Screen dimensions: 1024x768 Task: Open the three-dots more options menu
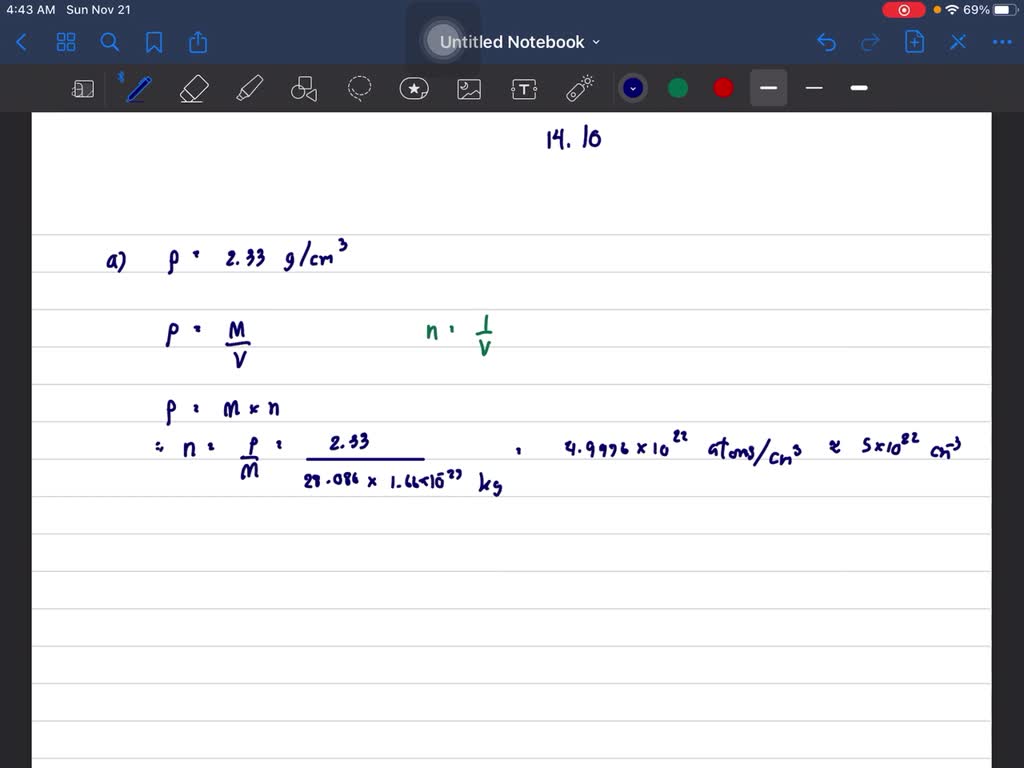(x=1001, y=42)
